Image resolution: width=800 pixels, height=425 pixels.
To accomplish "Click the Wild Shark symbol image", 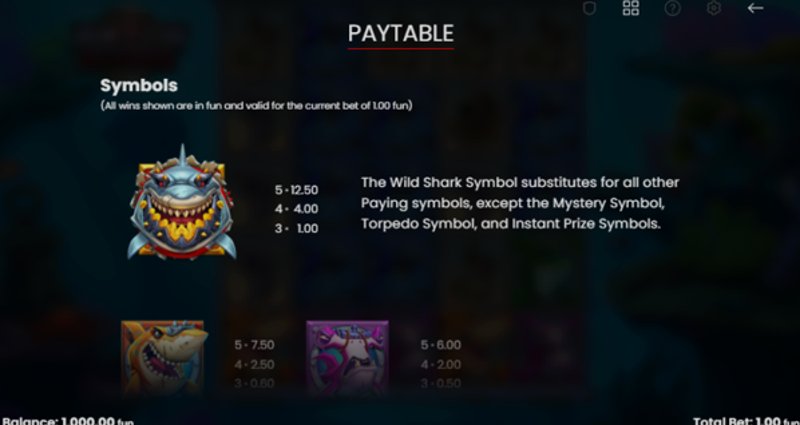I will tap(182, 203).
